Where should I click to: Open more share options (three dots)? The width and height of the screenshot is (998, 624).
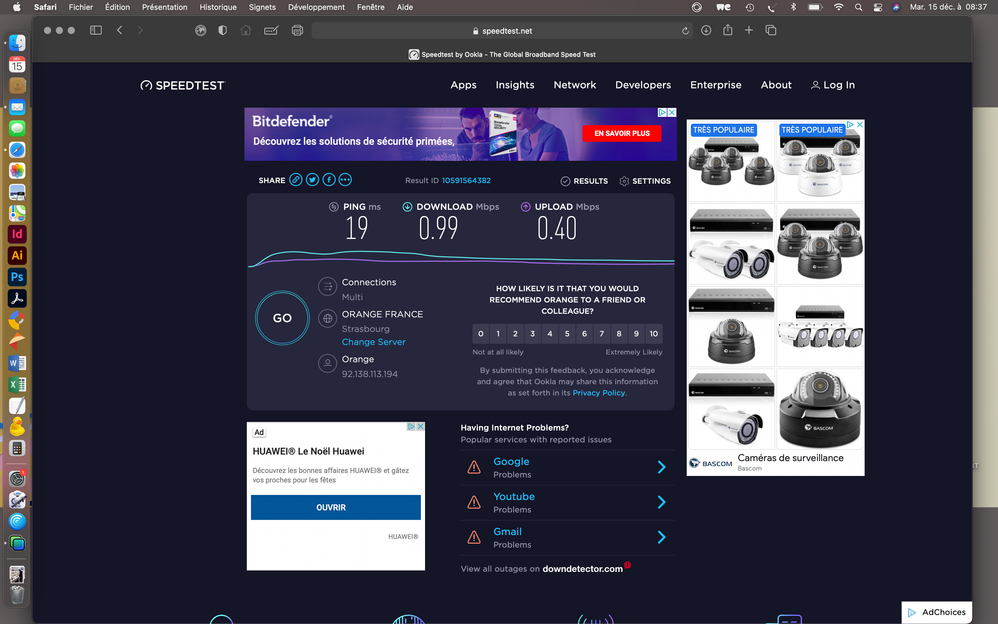345,180
